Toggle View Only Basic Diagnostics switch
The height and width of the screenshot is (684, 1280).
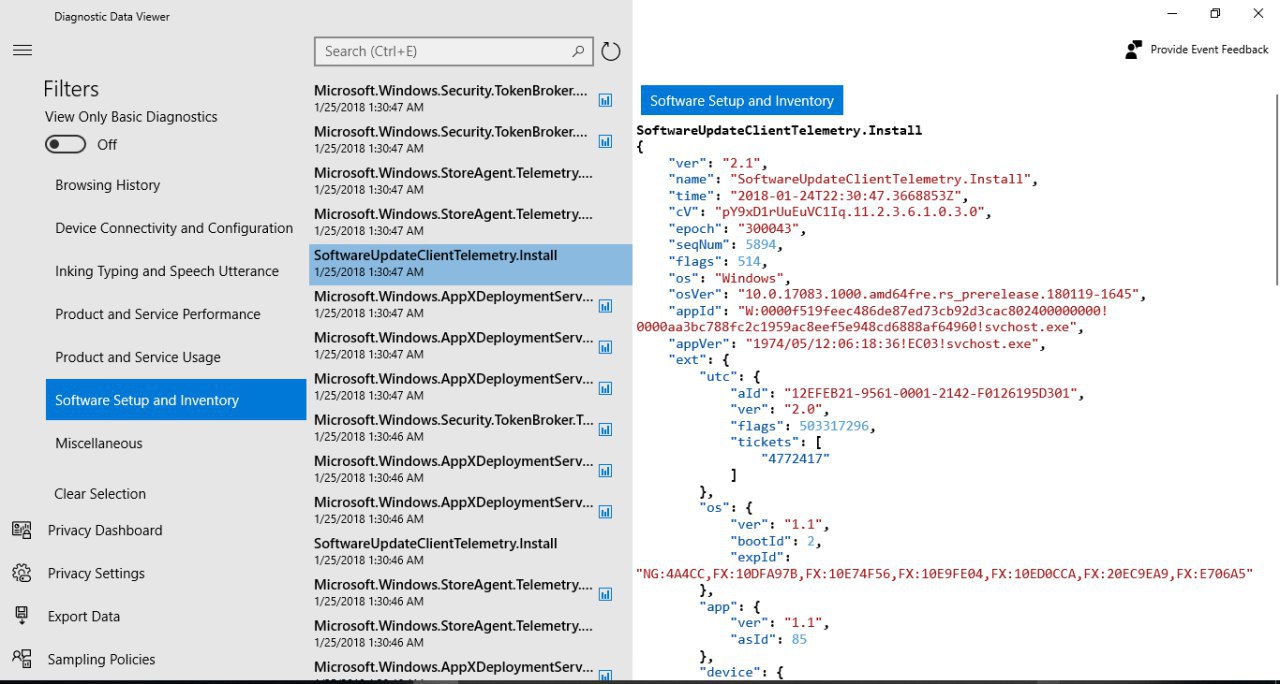65,144
